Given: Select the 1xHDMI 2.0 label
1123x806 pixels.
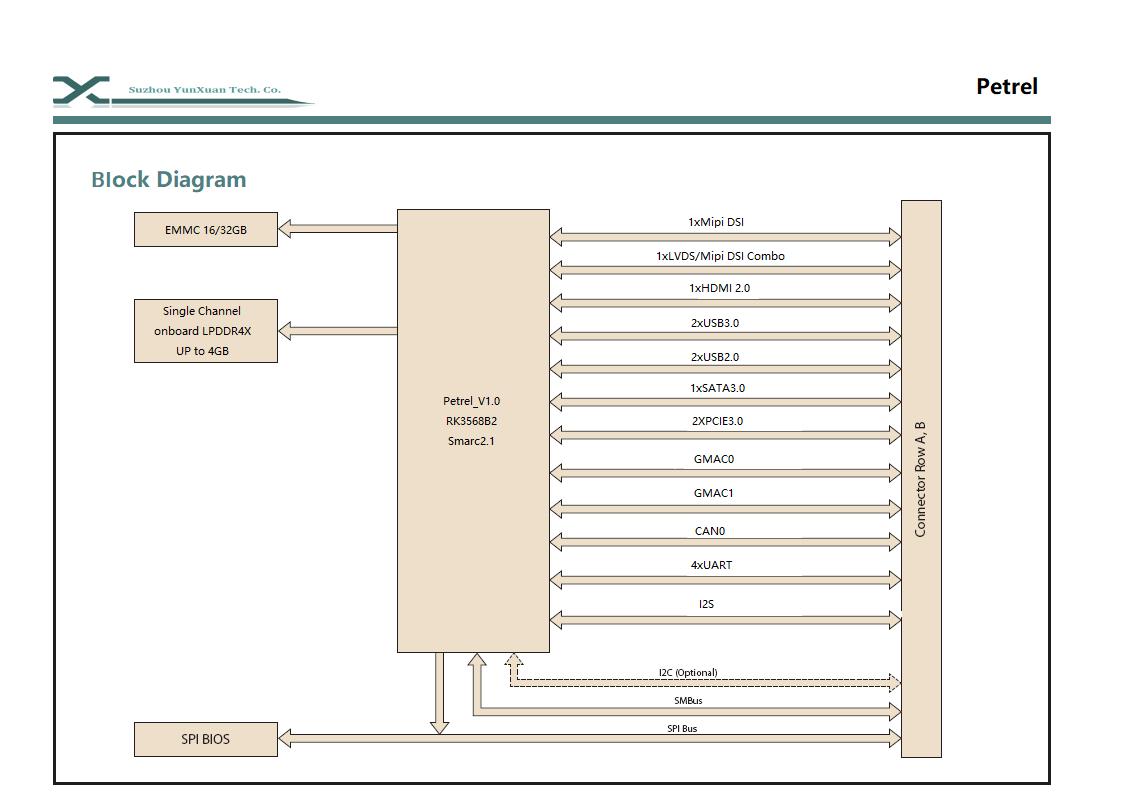Looking at the screenshot, I should point(719,288).
